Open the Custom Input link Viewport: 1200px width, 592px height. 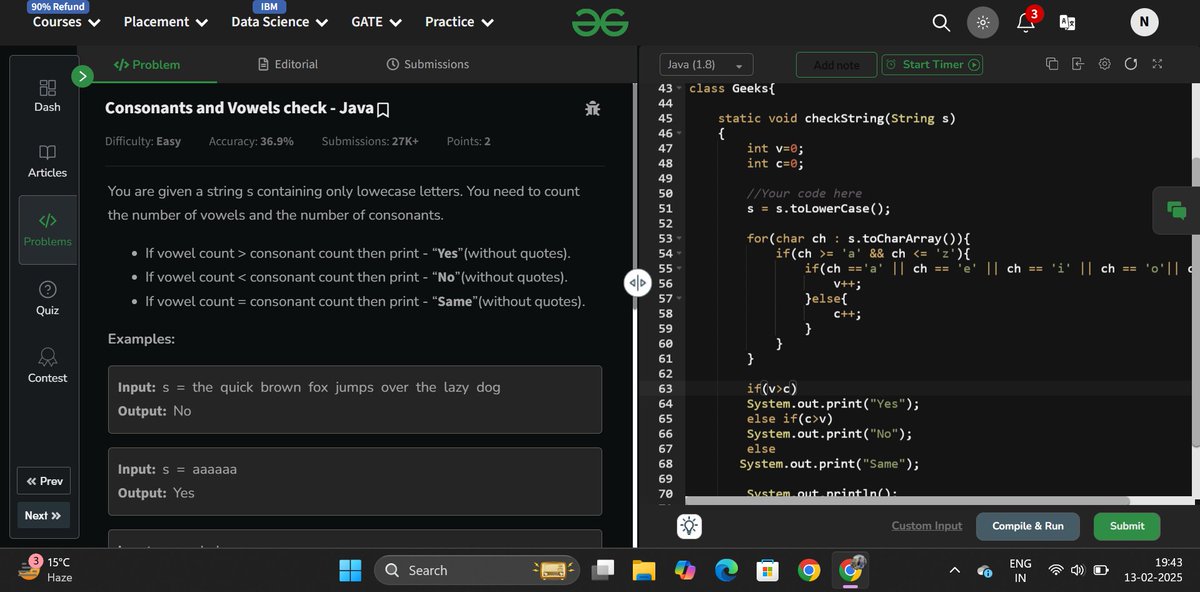tap(927, 526)
